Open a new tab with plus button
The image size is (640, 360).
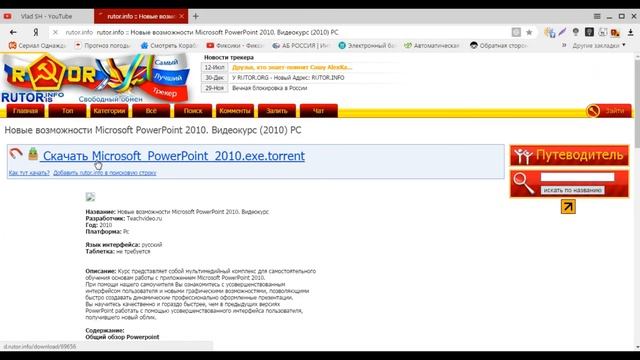coord(196,16)
